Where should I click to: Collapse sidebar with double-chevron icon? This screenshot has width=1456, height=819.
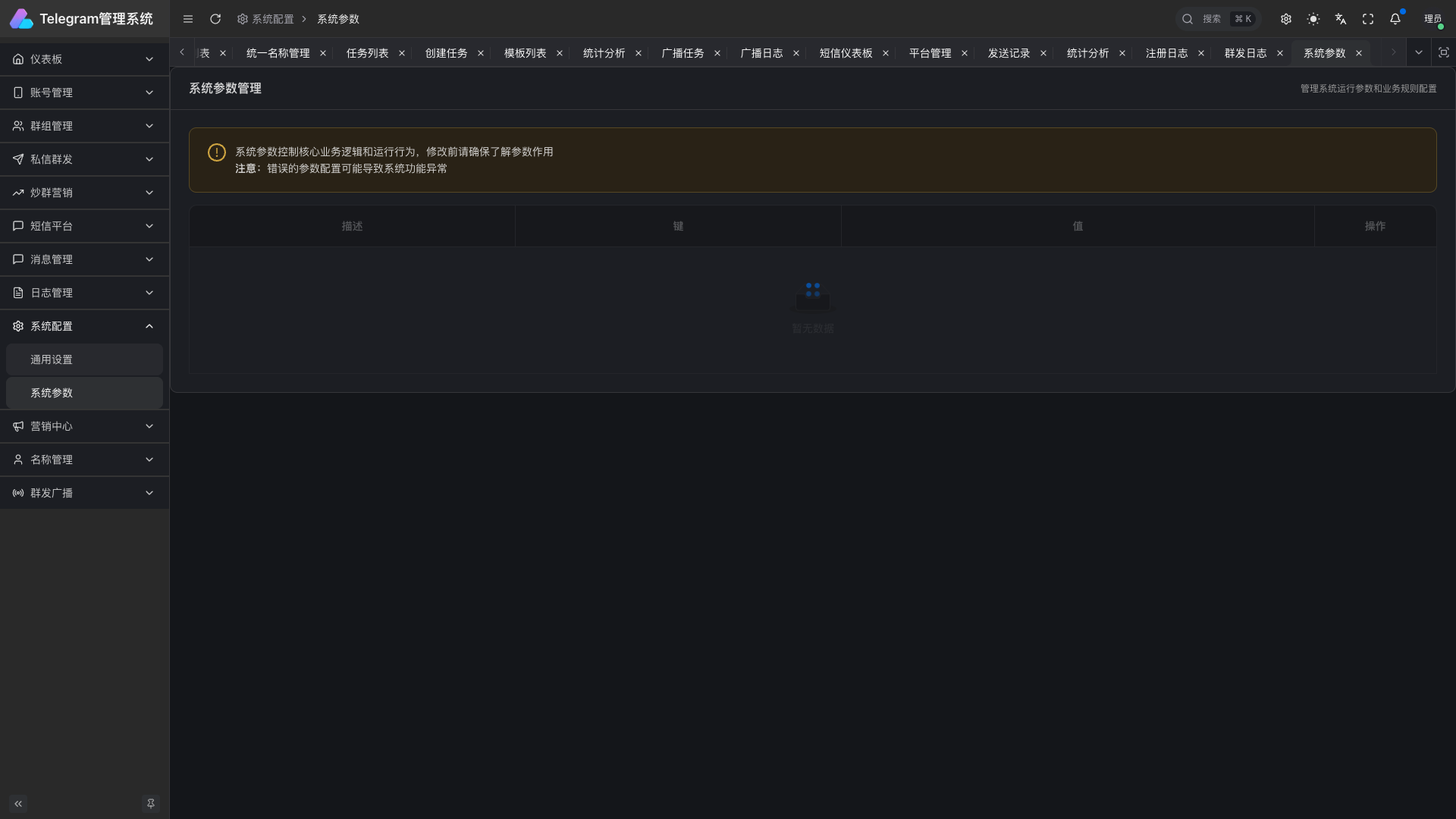(x=18, y=804)
